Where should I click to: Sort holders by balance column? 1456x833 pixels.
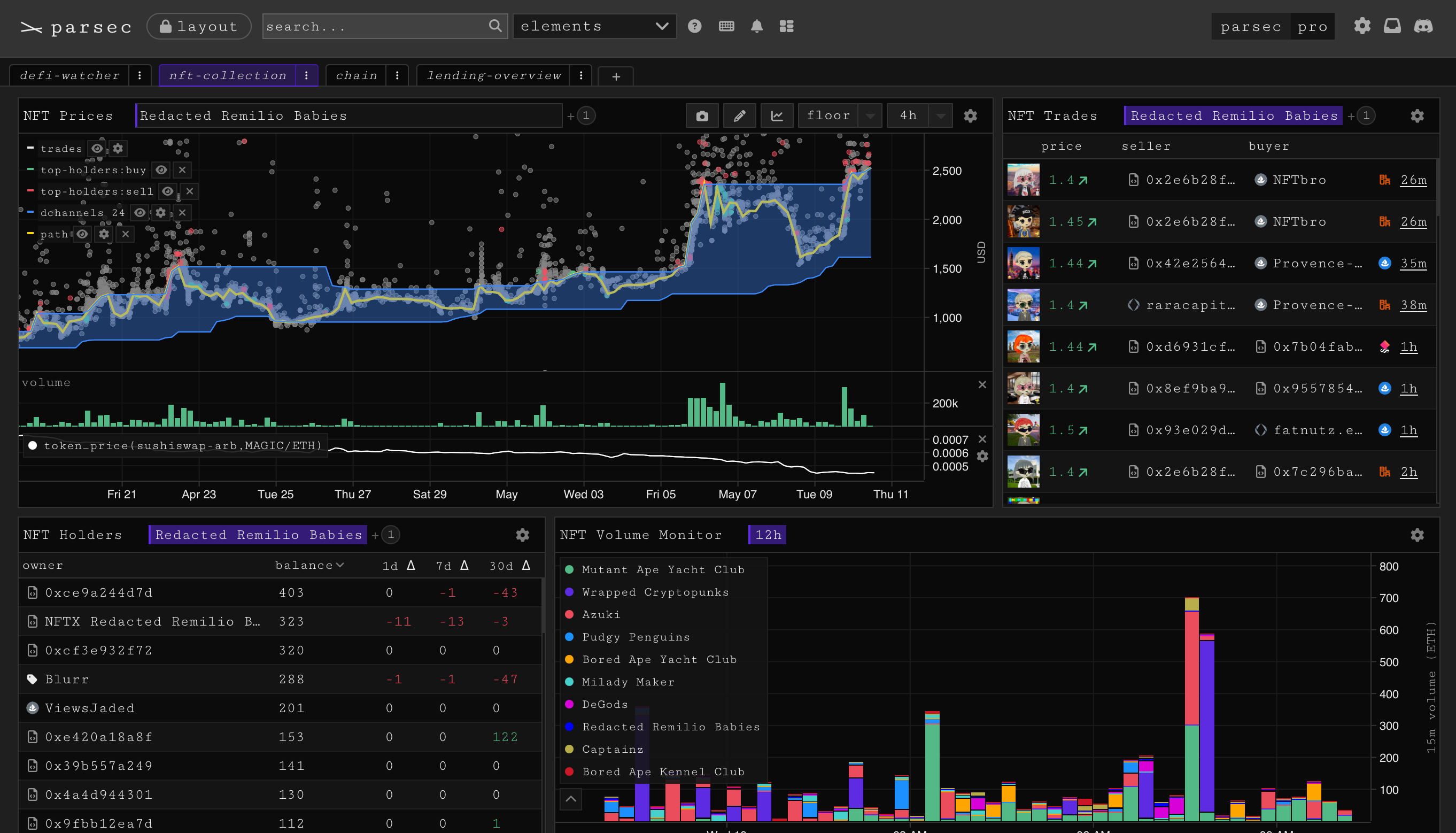point(309,565)
